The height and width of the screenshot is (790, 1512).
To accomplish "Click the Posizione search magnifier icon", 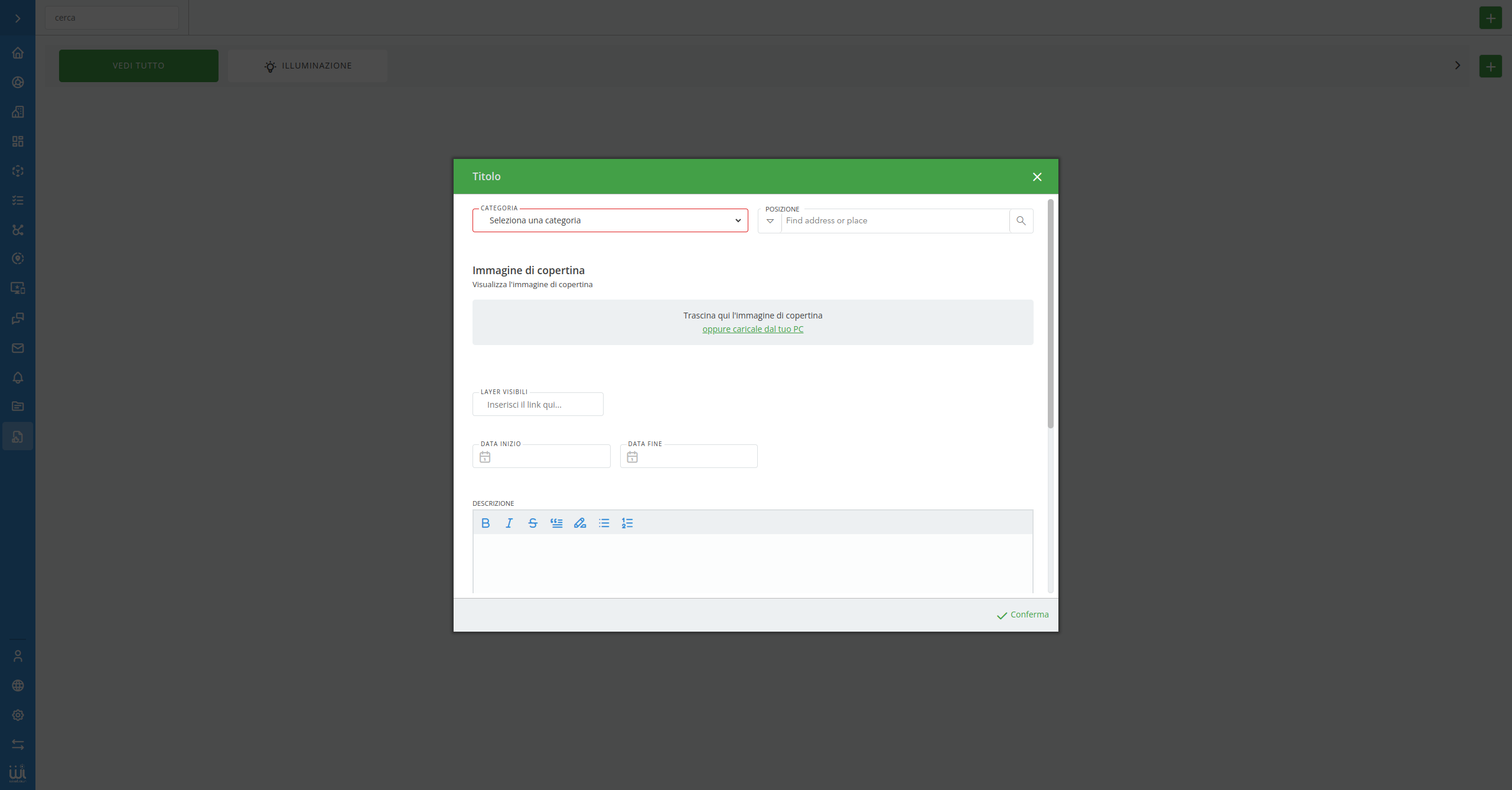I will point(1021,221).
